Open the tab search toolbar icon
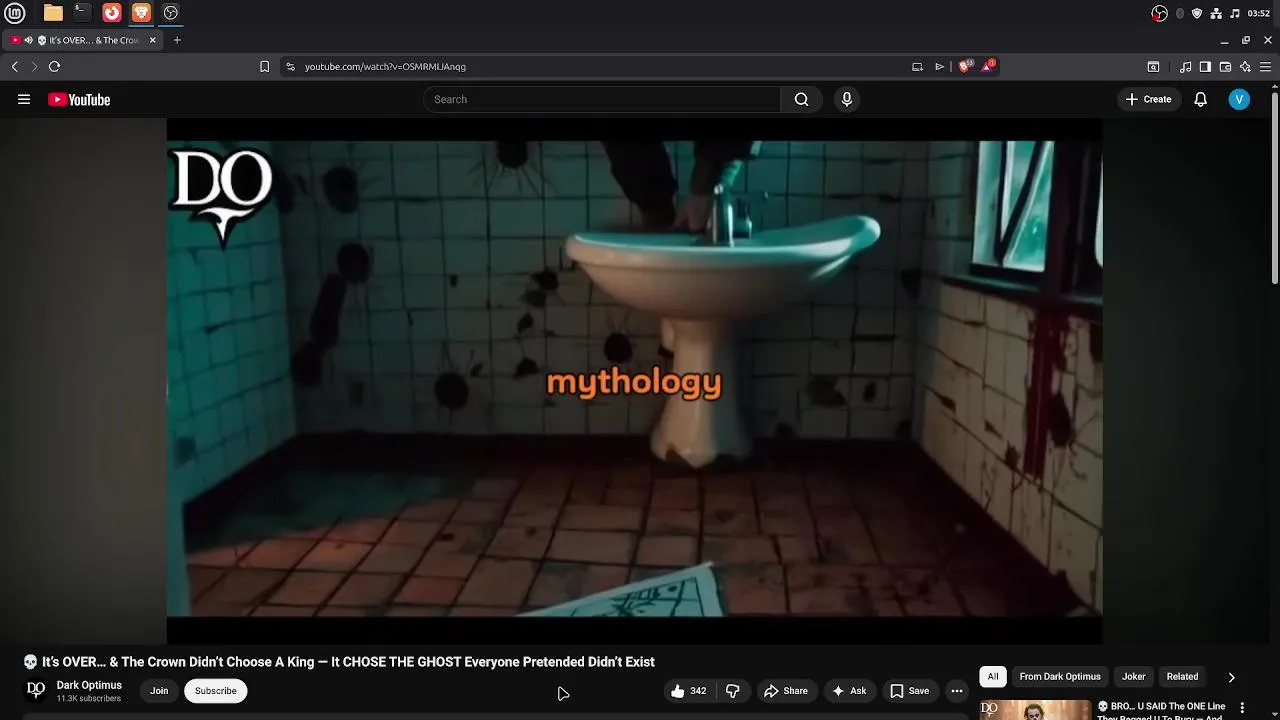 pos(1153,67)
